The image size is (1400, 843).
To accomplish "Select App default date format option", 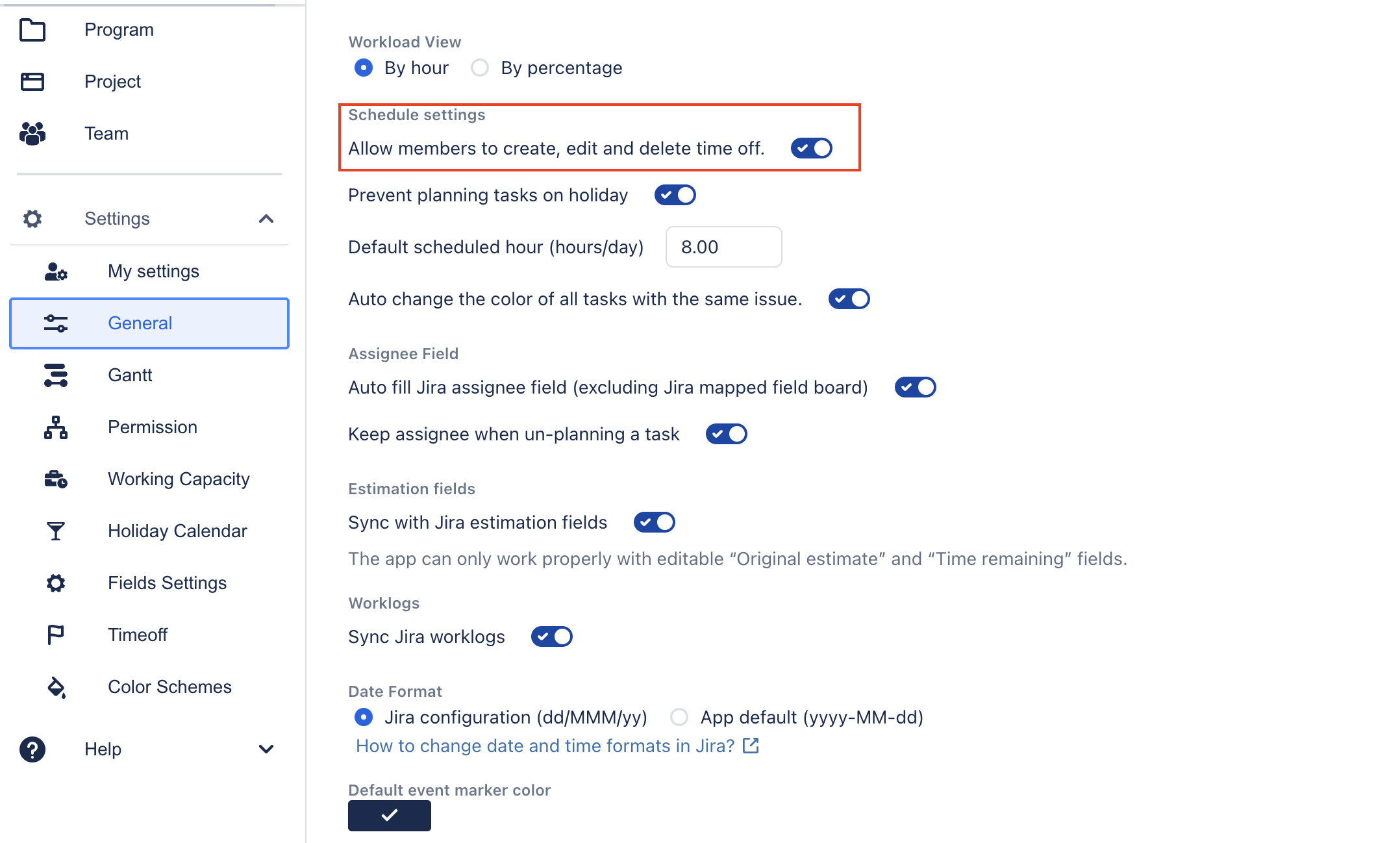I will pyautogui.click(x=679, y=716).
